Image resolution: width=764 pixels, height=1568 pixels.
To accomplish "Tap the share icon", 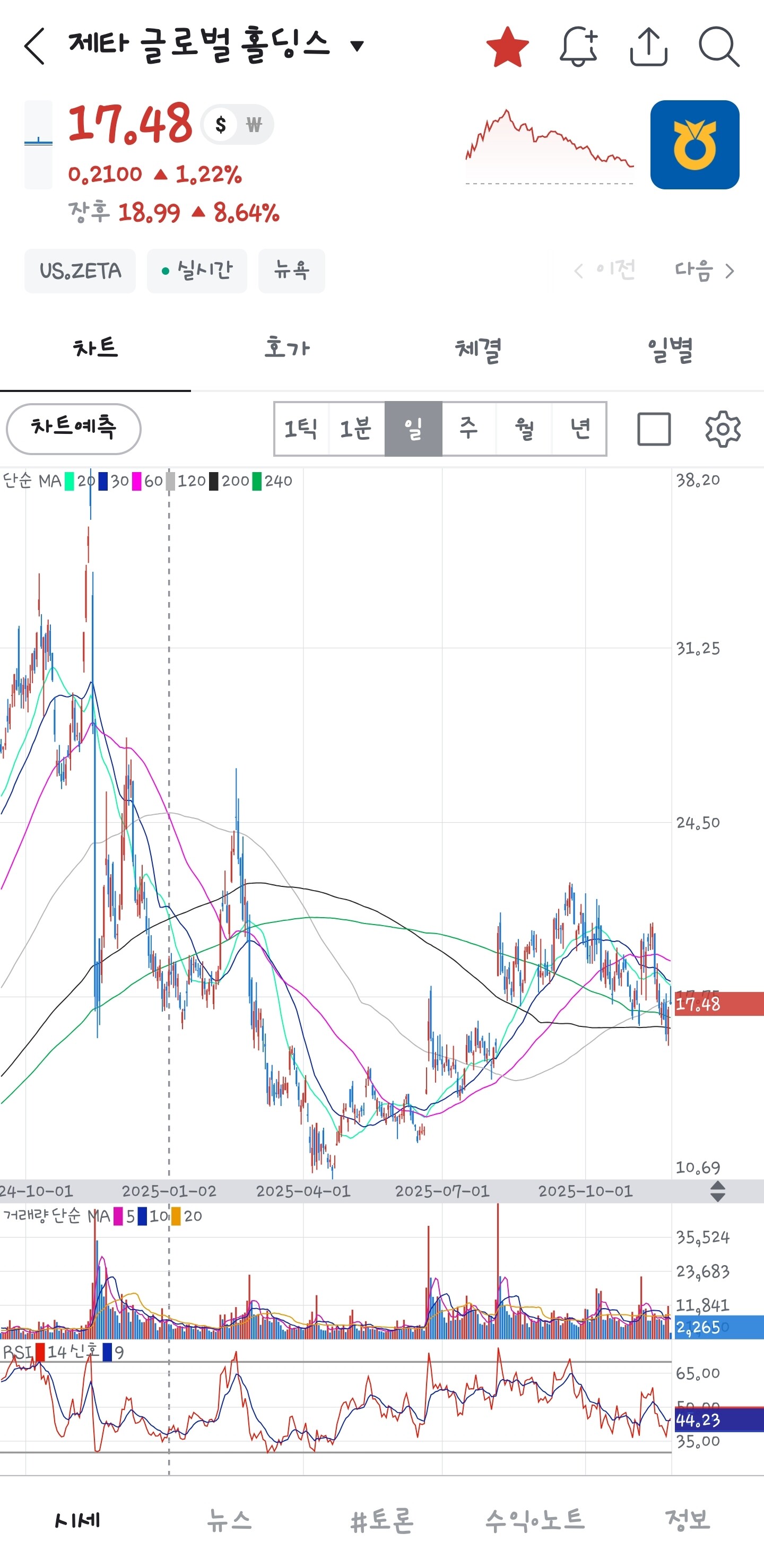I will click(x=648, y=46).
